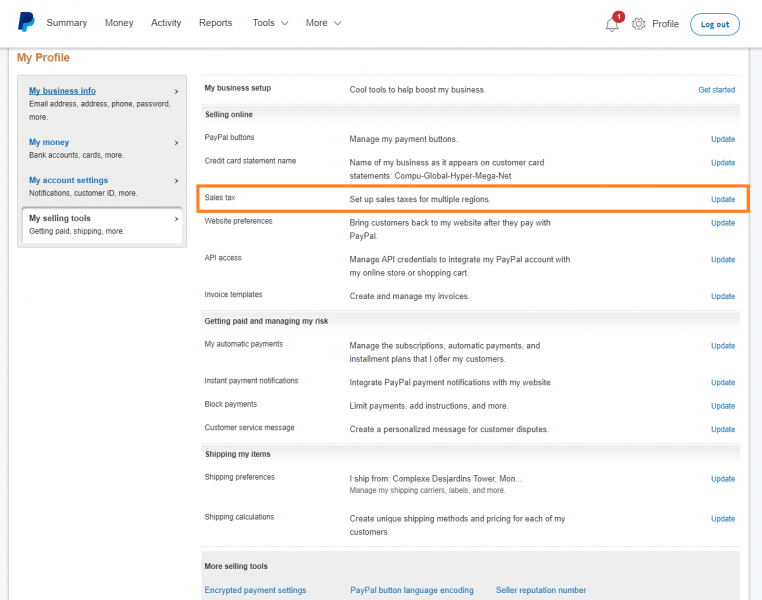Open the Activity tab
This screenshot has height=600, width=762.
(x=166, y=23)
